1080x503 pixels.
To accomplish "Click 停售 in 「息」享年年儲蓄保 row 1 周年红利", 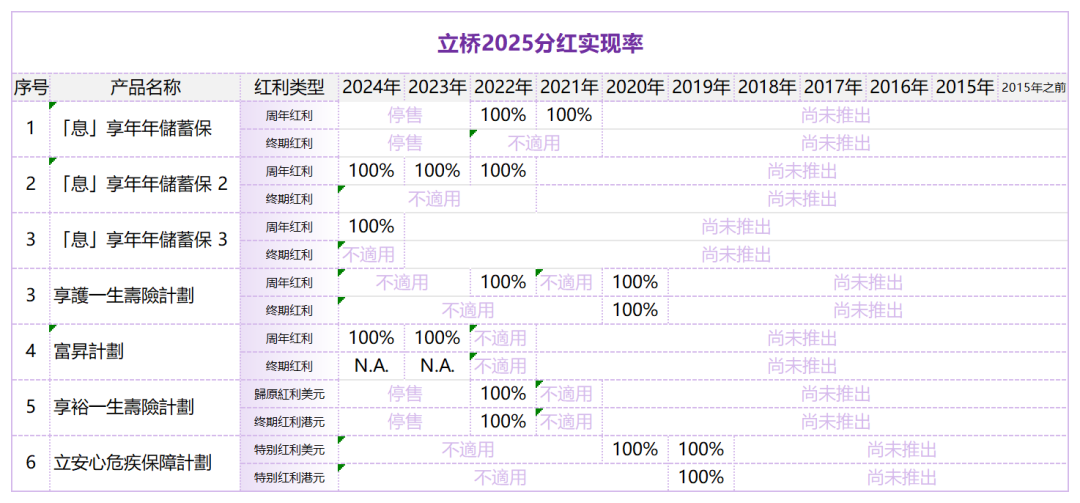I will [x=404, y=115].
